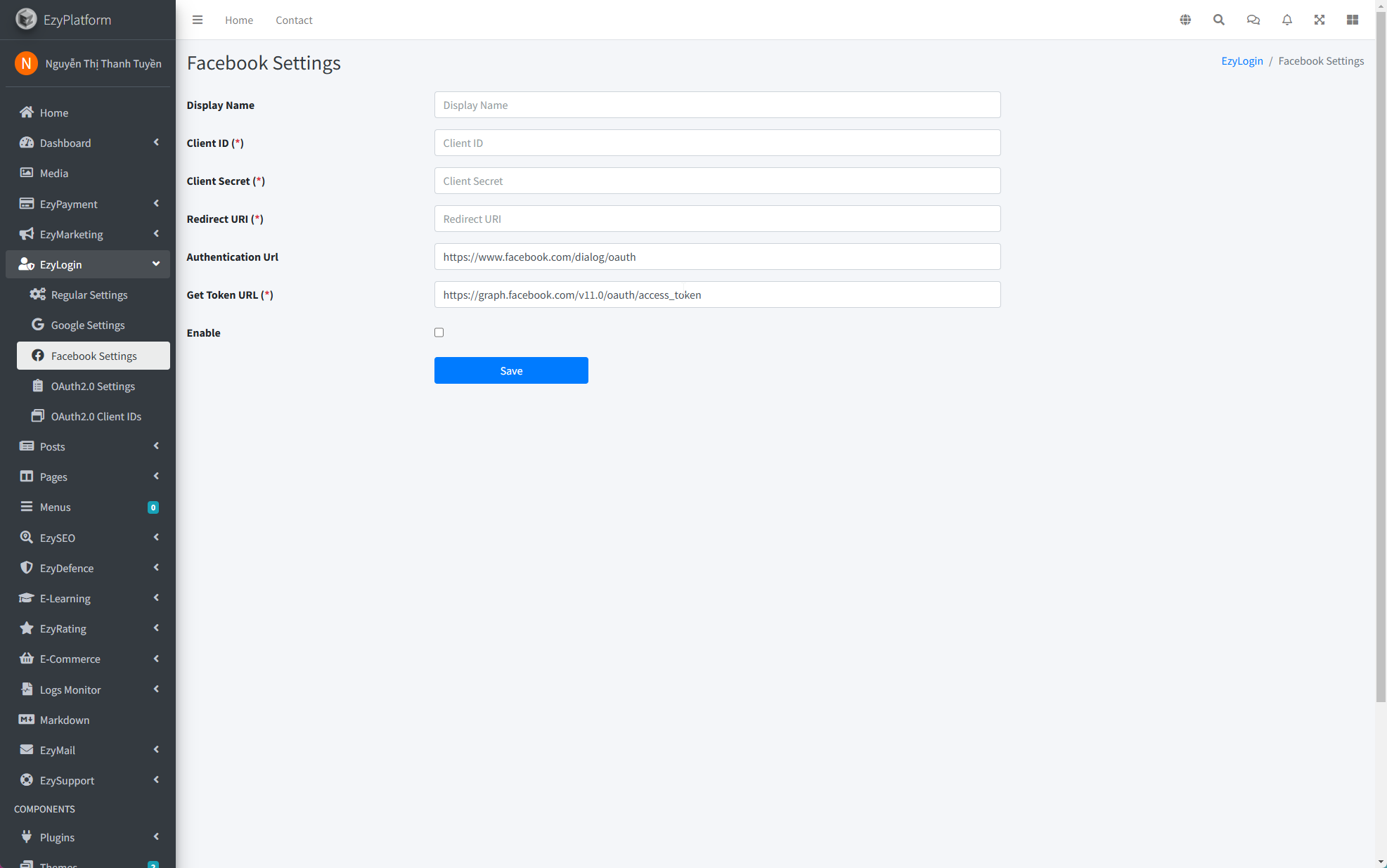Viewport: 1387px width, 868px height.
Task: Open Nguyễn Thị Thanh Tuyền profile link
Action: [103, 64]
